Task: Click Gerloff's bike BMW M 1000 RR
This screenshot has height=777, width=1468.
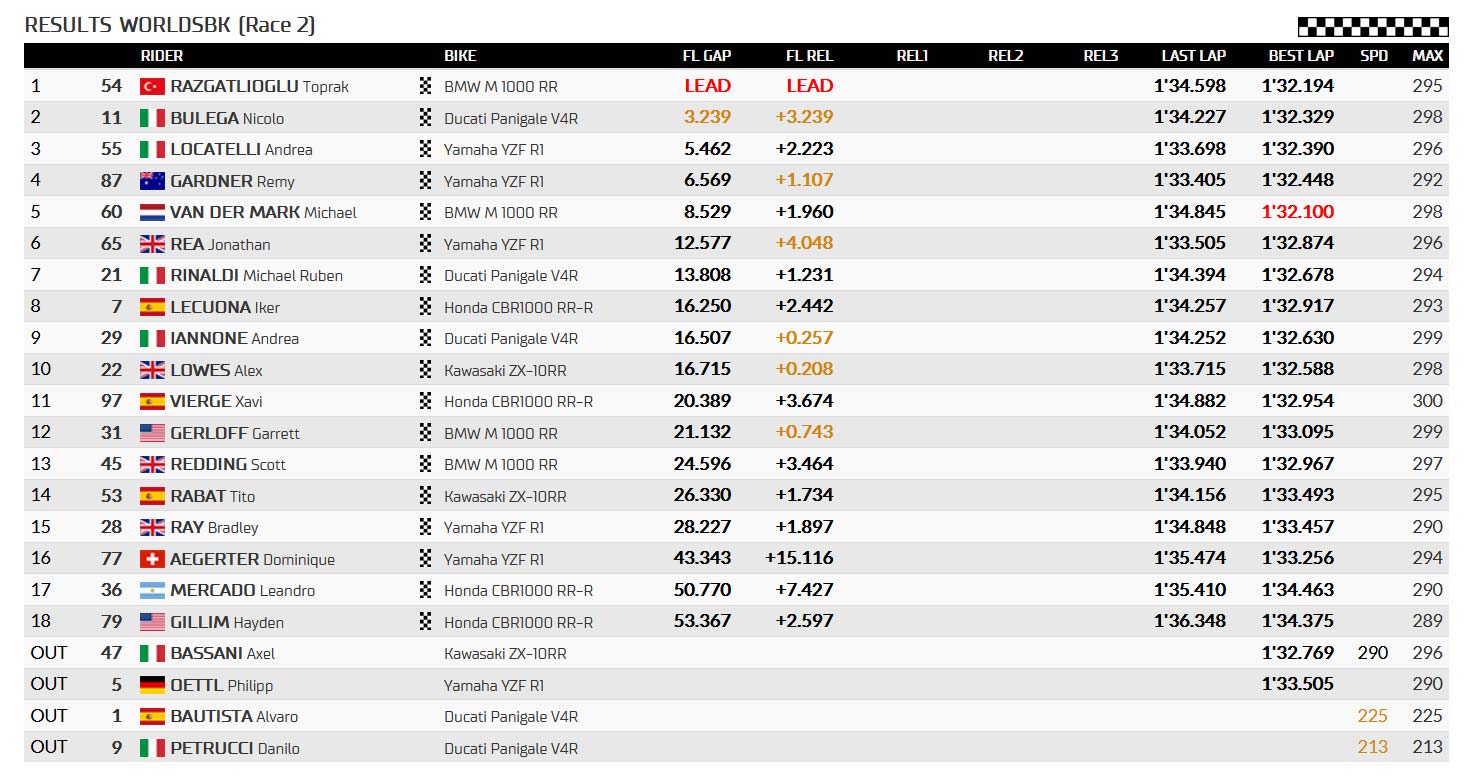Action: point(501,433)
